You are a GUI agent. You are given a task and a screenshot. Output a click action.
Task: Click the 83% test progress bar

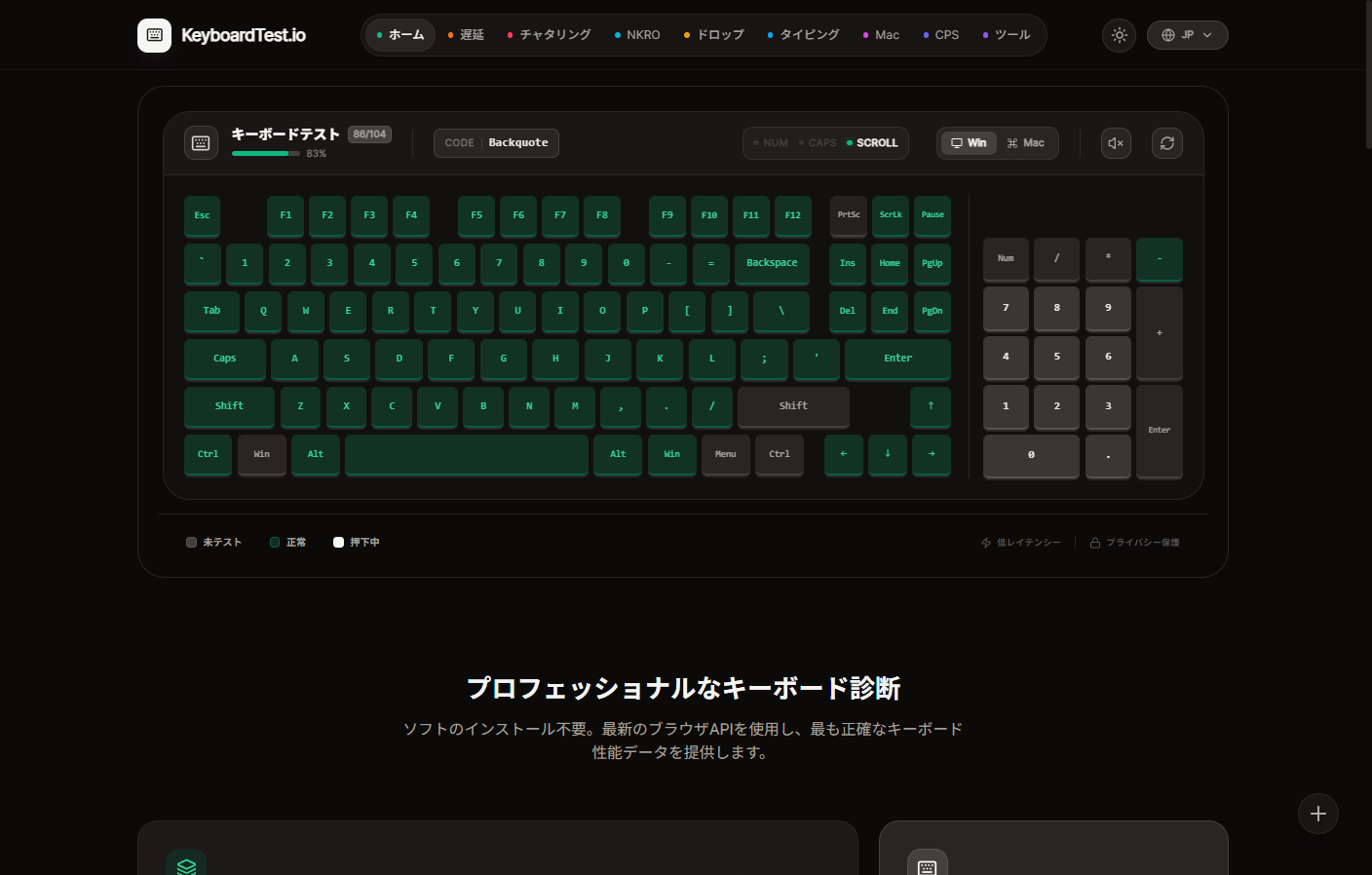coord(265,154)
